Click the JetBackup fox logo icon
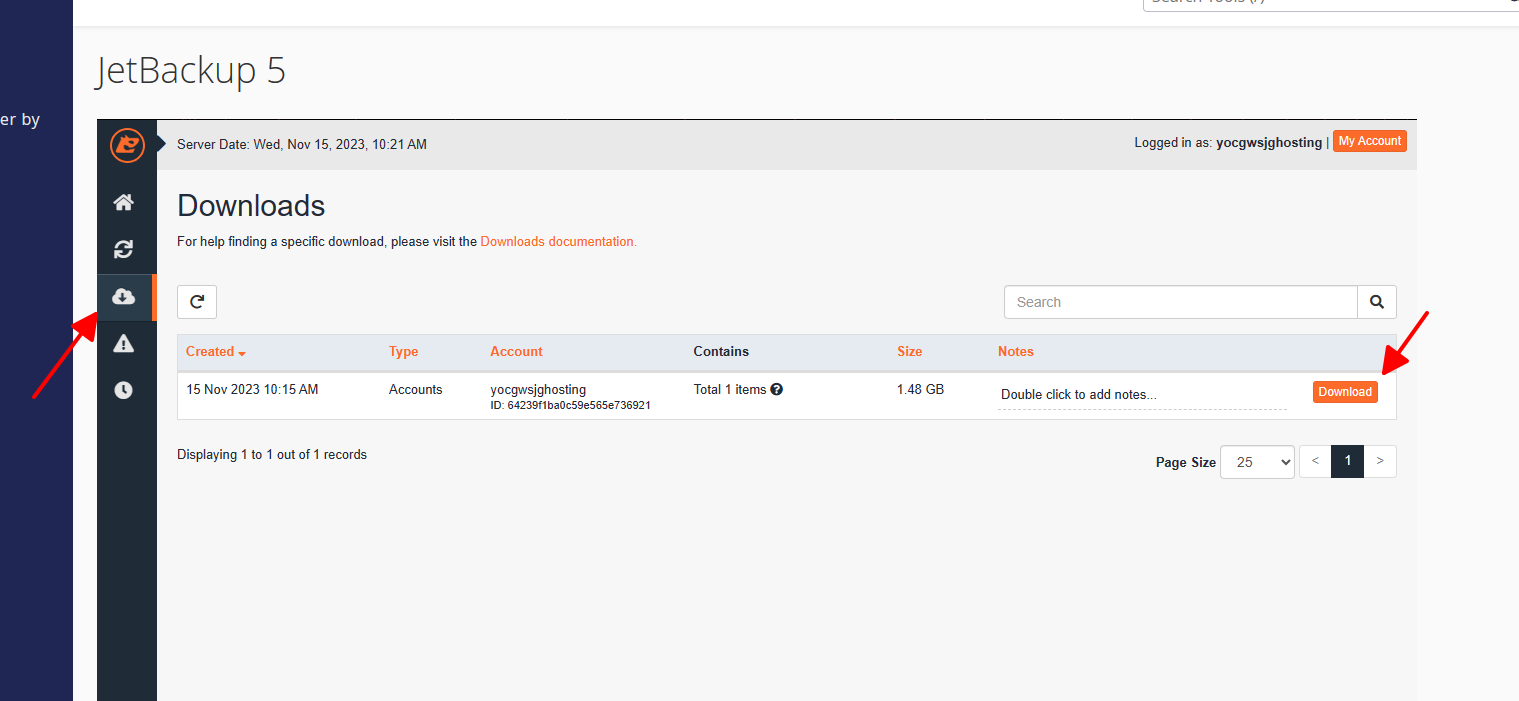This screenshot has height=701, width=1519. [x=127, y=145]
